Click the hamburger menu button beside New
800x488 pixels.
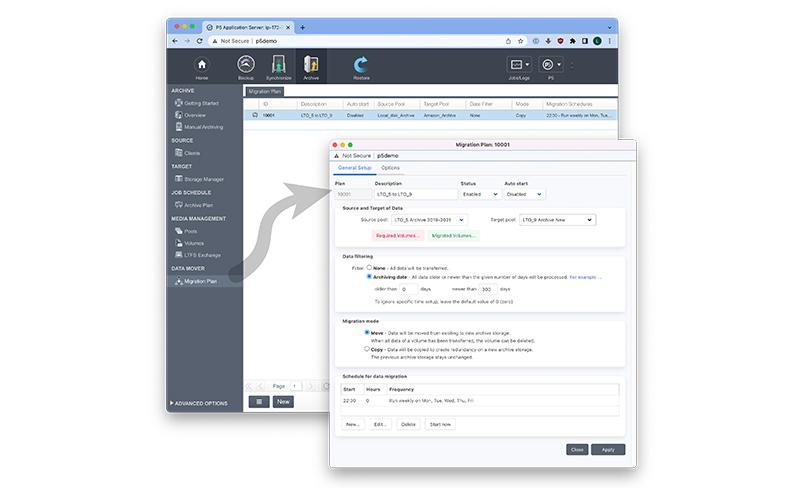pyautogui.click(x=259, y=401)
